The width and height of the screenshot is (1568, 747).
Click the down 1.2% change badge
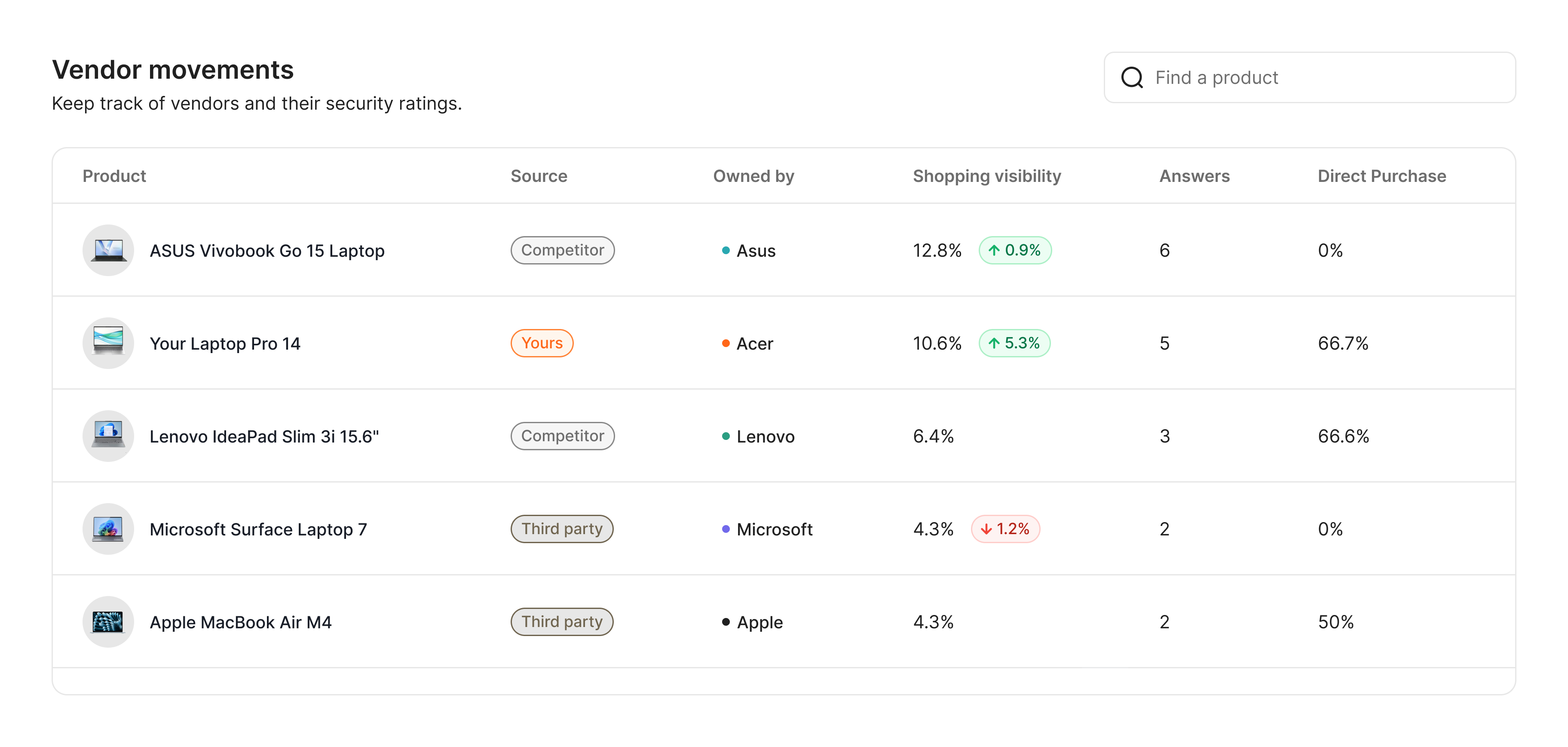(1005, 529)
